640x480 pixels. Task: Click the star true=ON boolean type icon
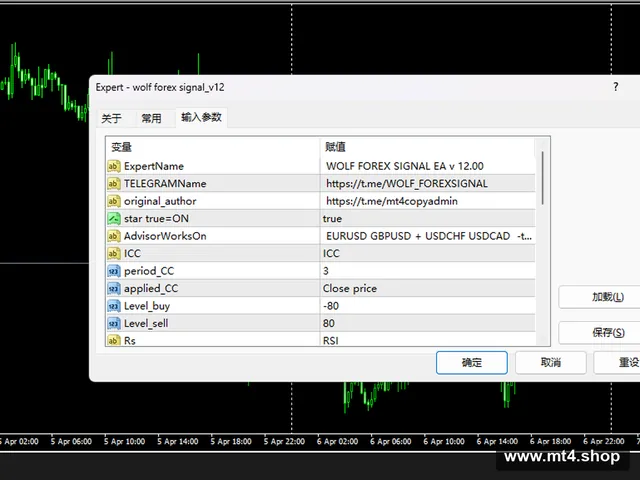pos(114,219)
